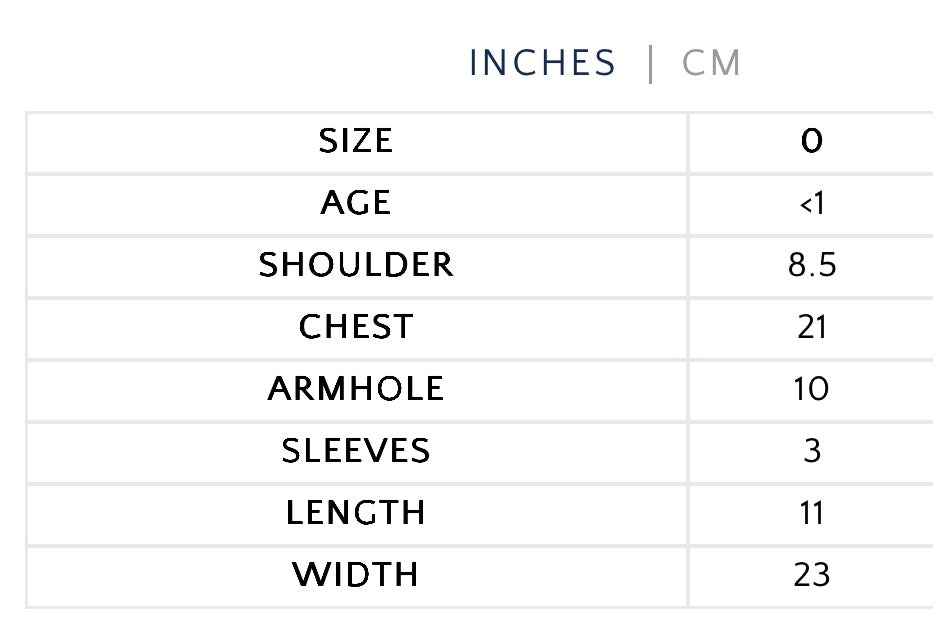Select the shoulder measurement 8.5
The width and height of the screenshot is (933, 629).
click(x=811, y=265)
